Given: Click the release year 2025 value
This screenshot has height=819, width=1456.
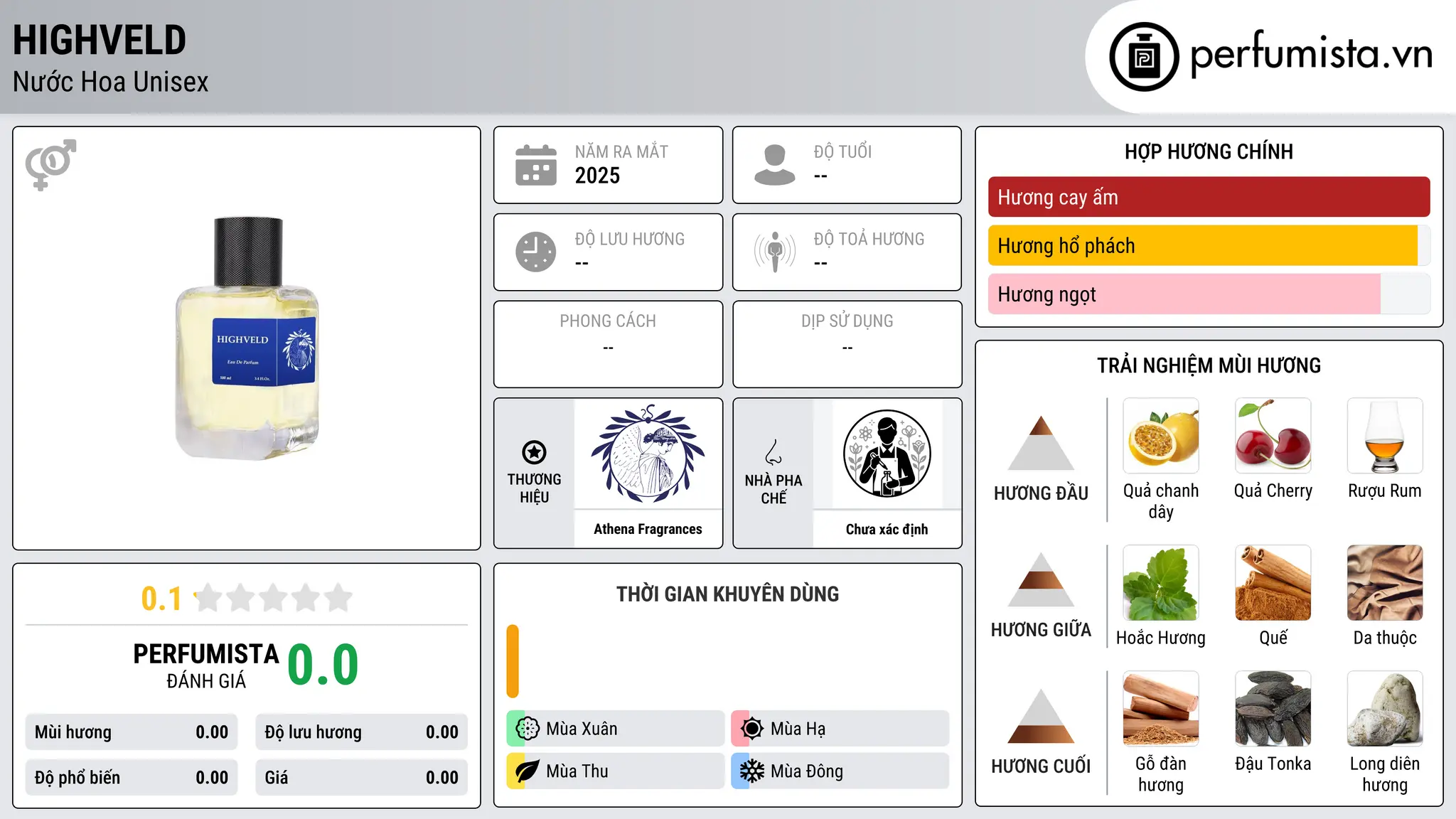Looking at the screenshot, I should click(x=597, y=176).
